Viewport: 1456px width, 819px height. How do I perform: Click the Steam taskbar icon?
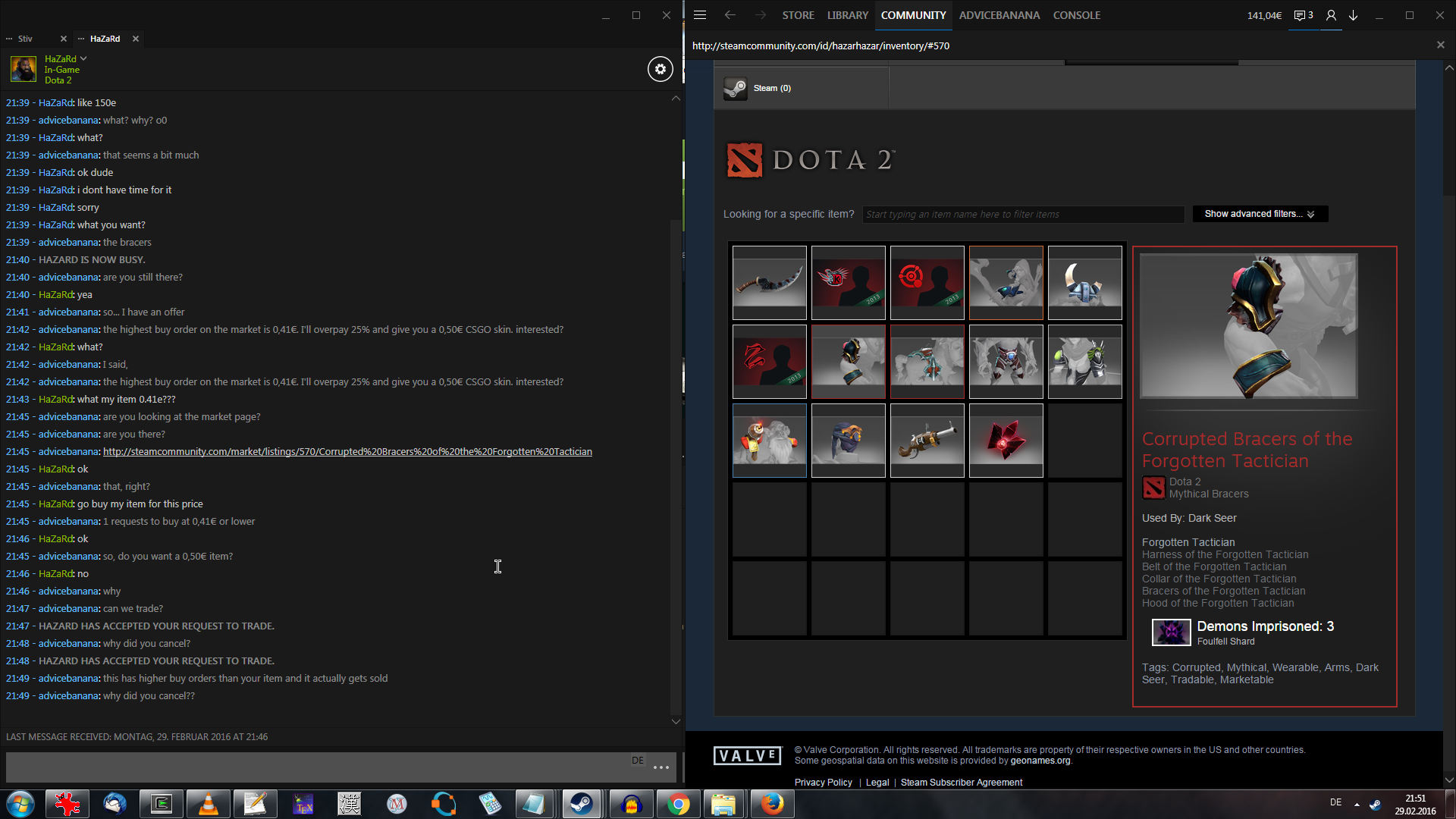click(x=582, y=804)
